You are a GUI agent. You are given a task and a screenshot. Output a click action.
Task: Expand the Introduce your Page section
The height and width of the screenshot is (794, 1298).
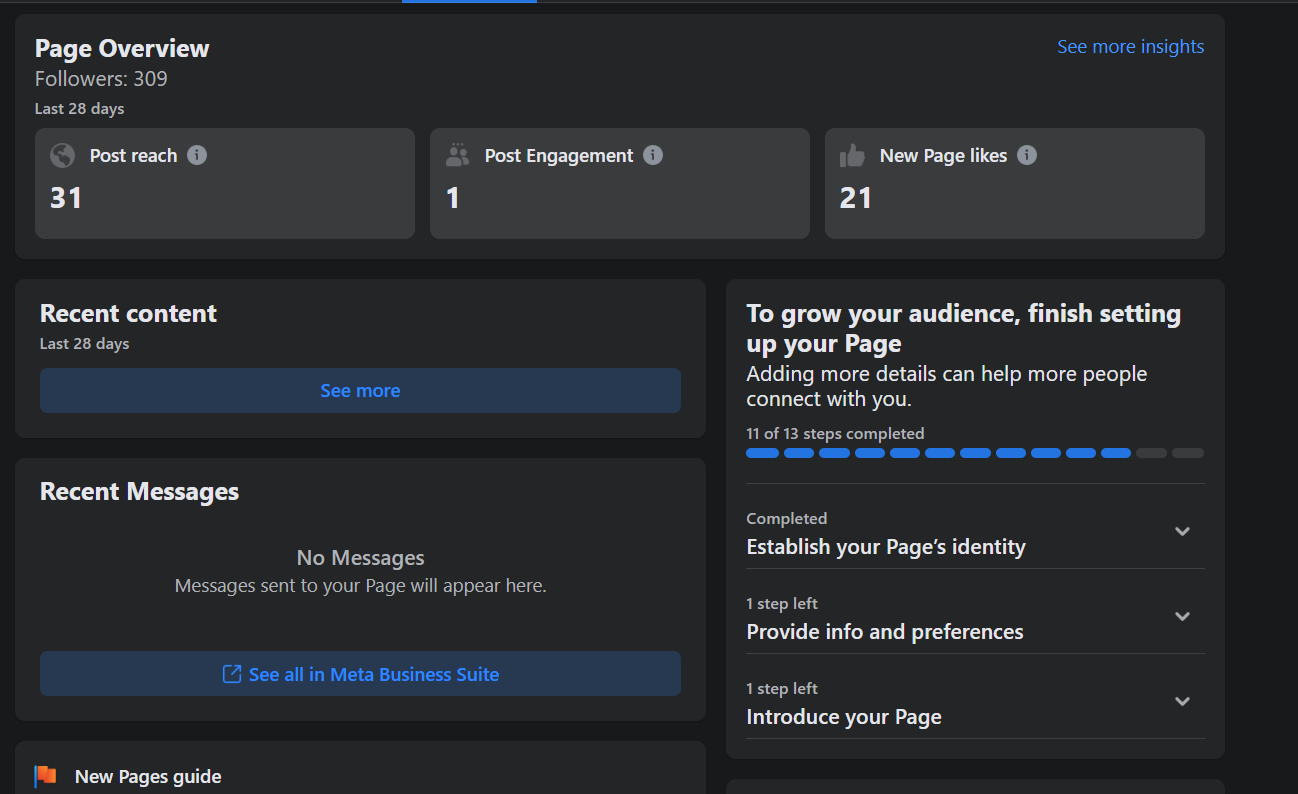1182,701
